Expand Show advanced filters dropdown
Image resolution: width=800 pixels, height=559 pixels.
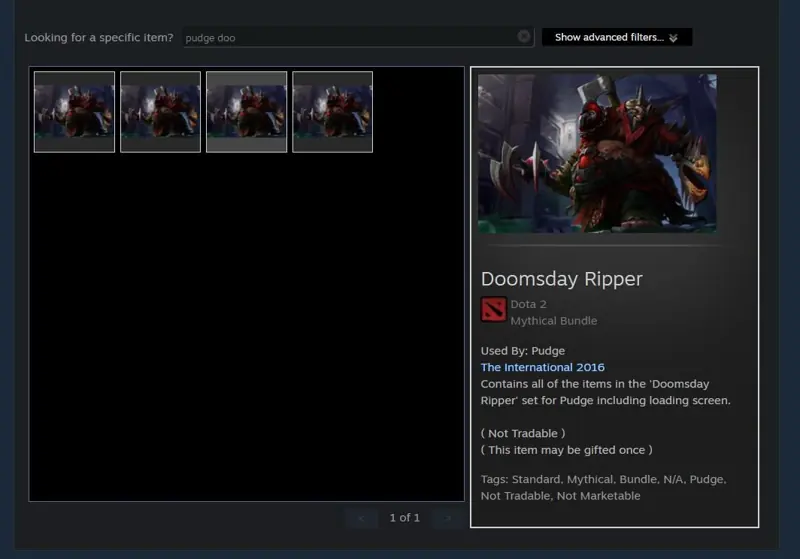[x=617, y=37]
